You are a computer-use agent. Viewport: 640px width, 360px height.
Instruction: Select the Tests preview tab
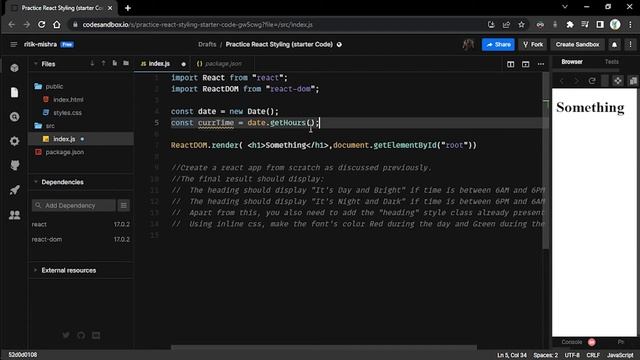(611, 62)
